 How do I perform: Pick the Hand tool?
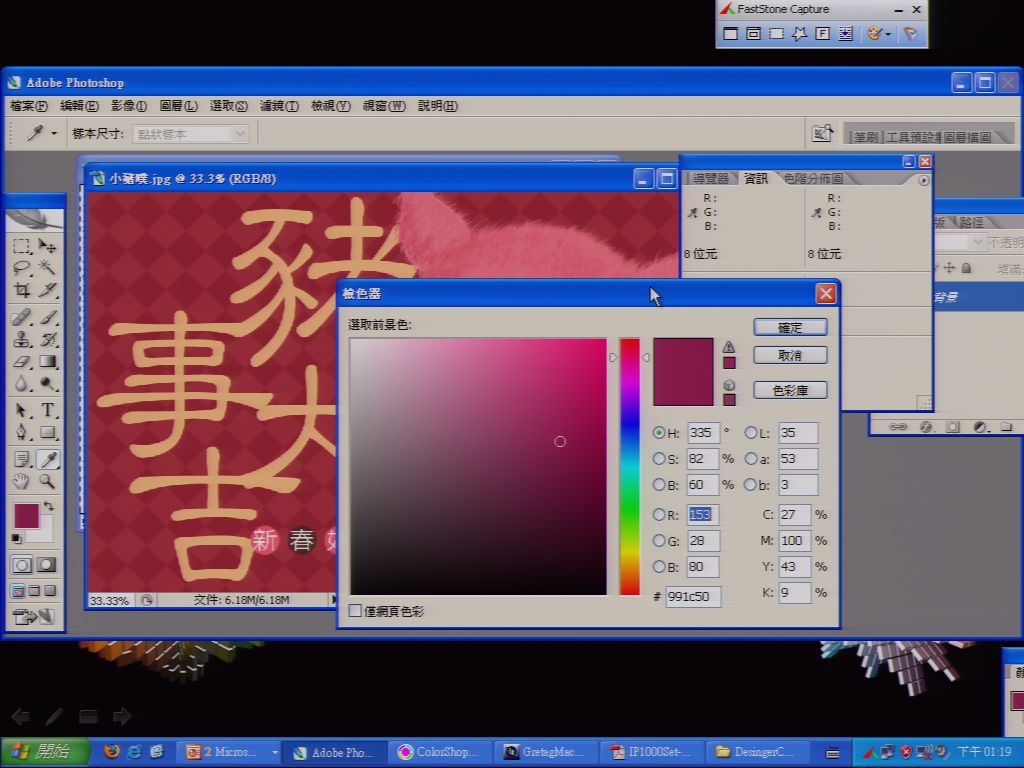(x=22, y=482)
